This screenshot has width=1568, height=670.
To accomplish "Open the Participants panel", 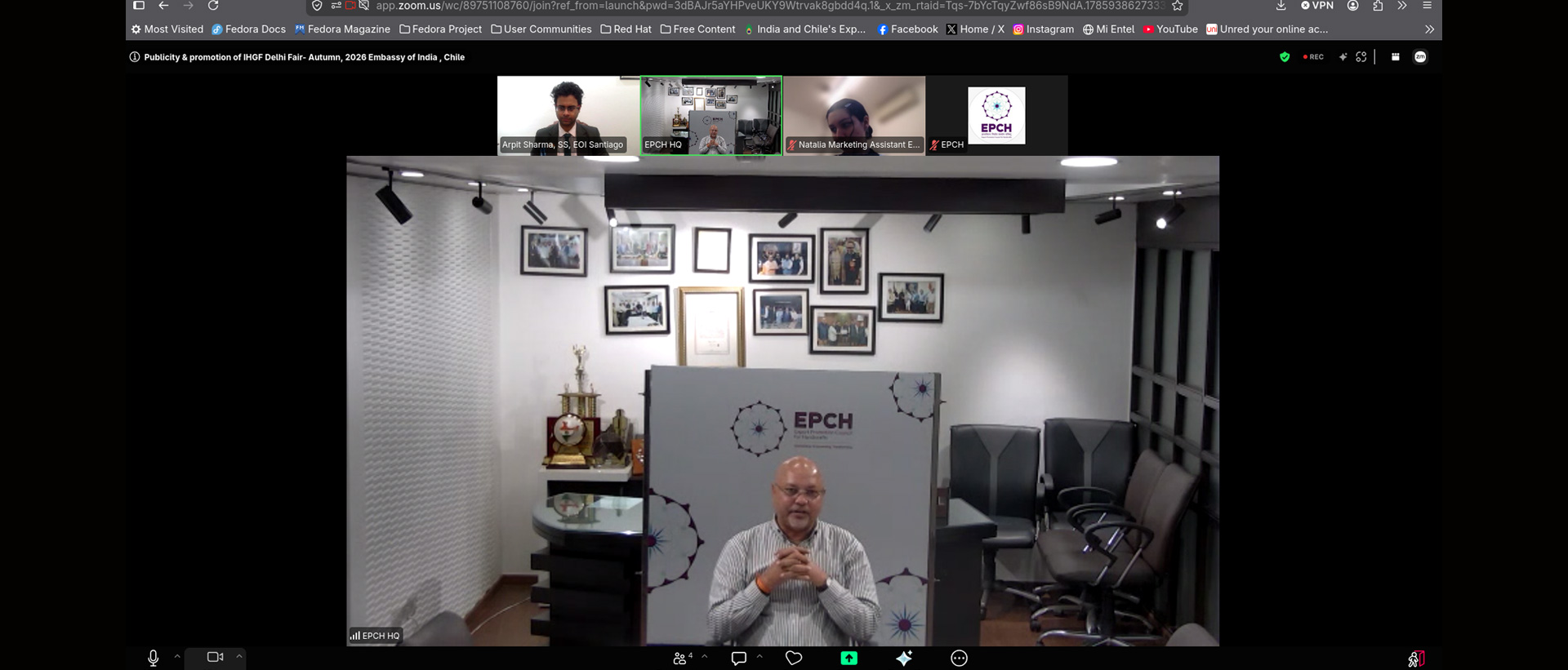I will tap(682, 658).
